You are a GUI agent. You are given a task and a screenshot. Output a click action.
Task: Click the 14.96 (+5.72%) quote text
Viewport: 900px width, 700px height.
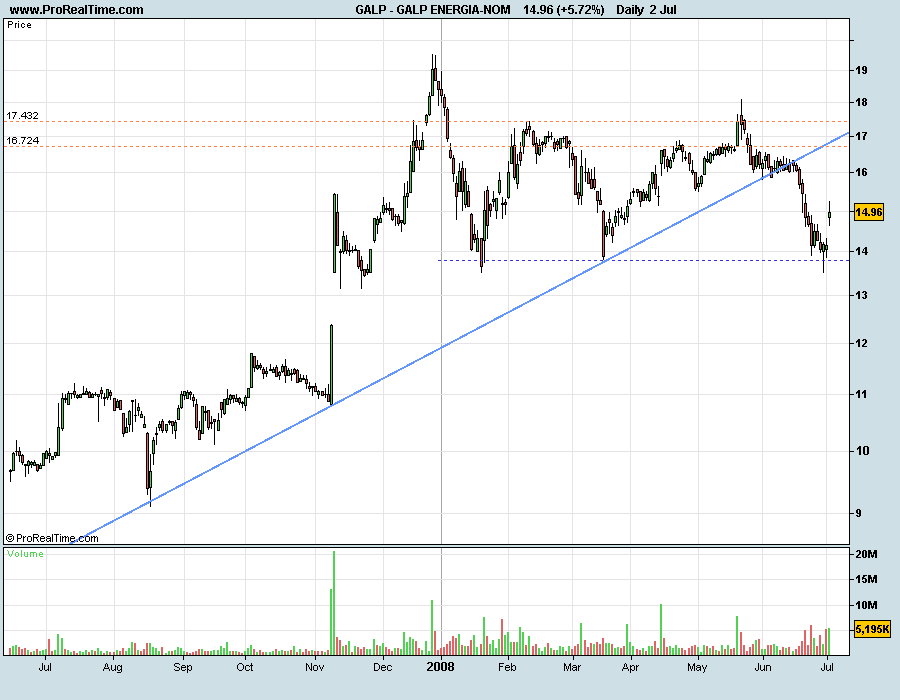pos(564,10)
